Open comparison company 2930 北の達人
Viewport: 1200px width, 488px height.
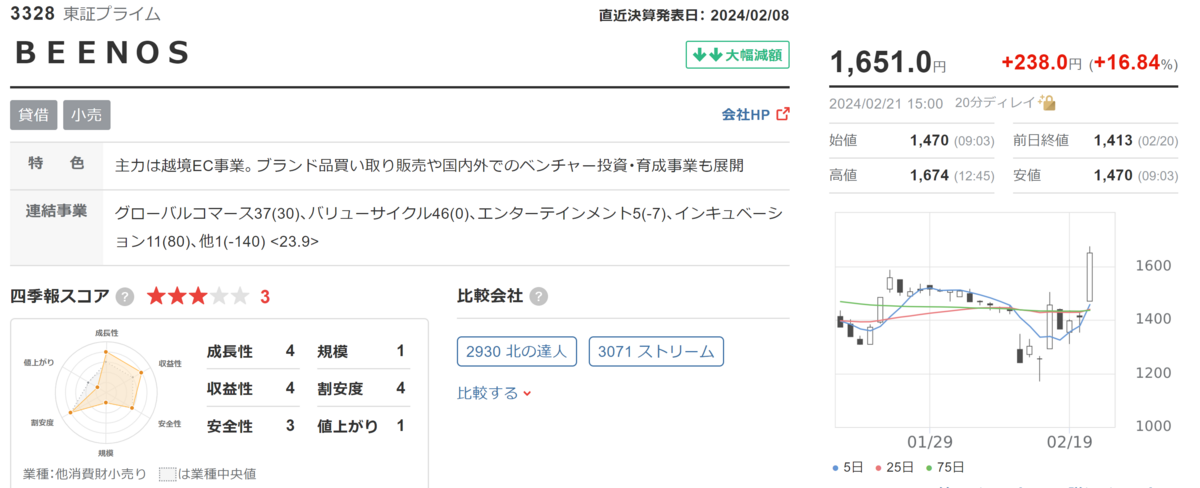517,351
